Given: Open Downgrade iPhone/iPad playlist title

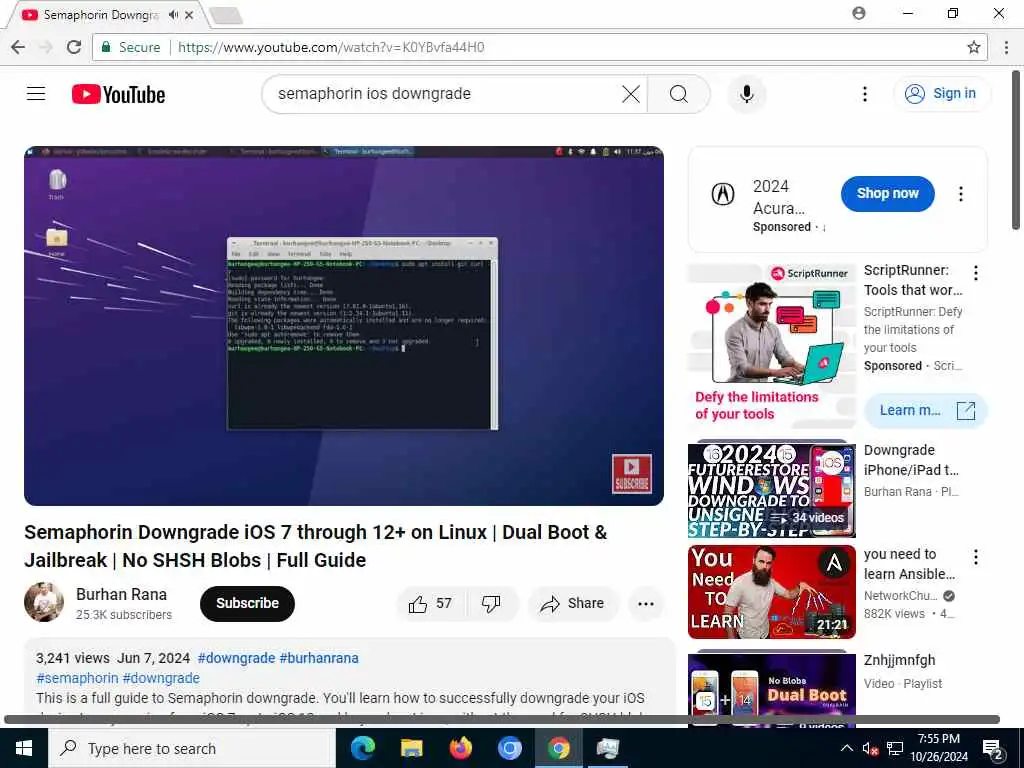Looking at the screenshot, I should [x=911, y=460].
